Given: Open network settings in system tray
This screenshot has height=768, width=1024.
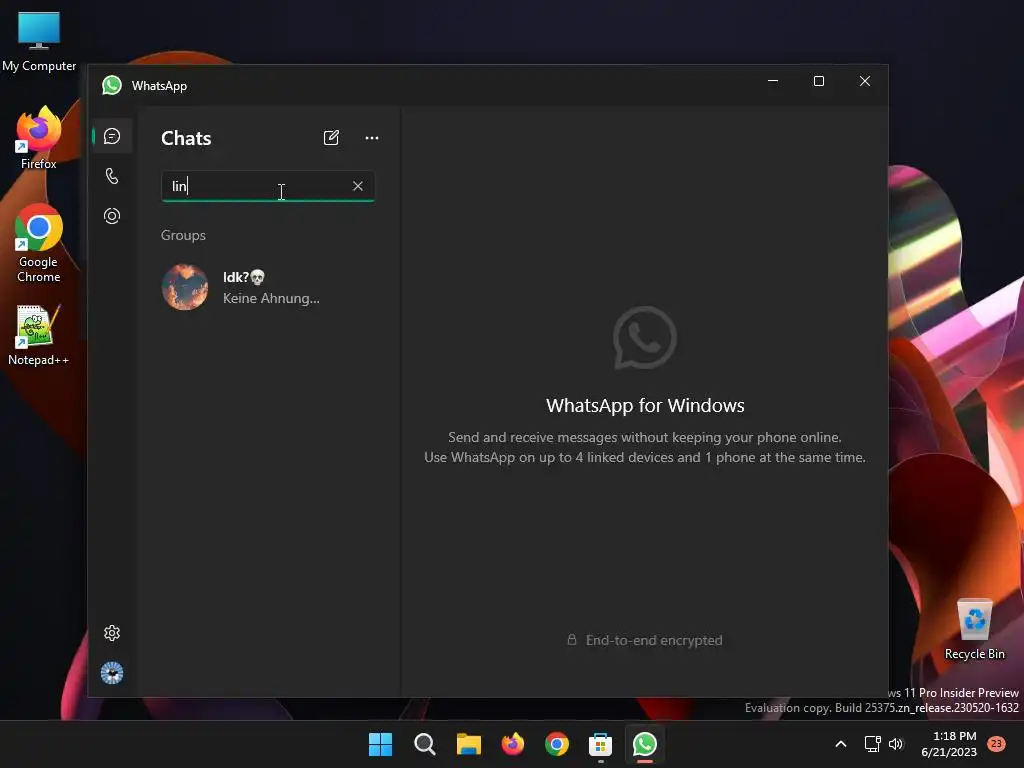Looking at the screenshot, I should (872, 744).
